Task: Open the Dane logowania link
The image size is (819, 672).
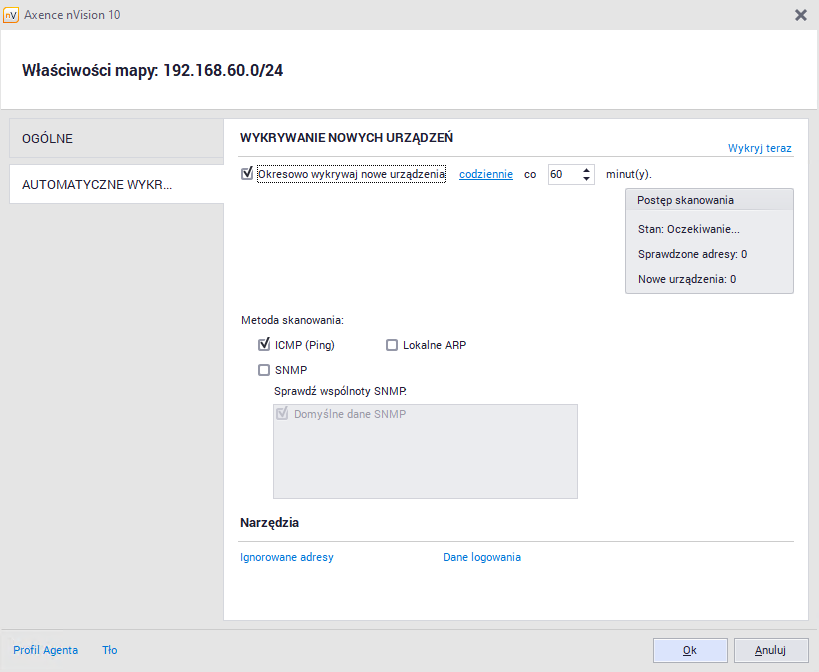Action: 481,557
